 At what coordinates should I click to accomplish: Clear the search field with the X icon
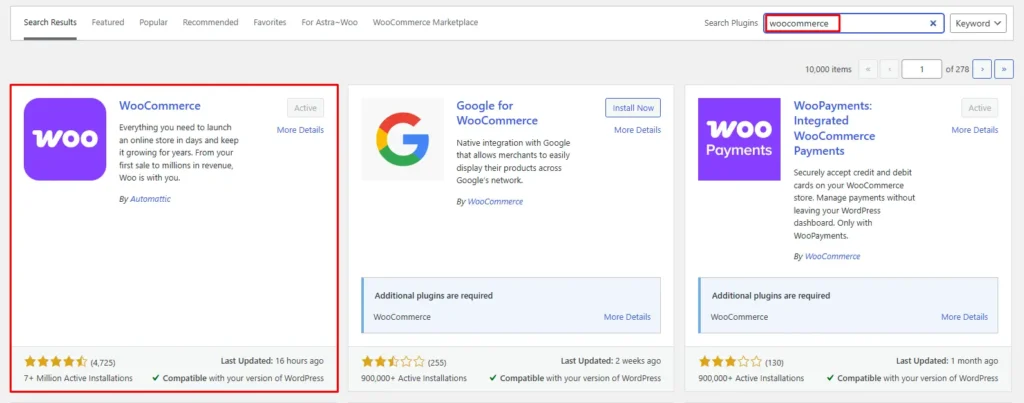[933, 24]
